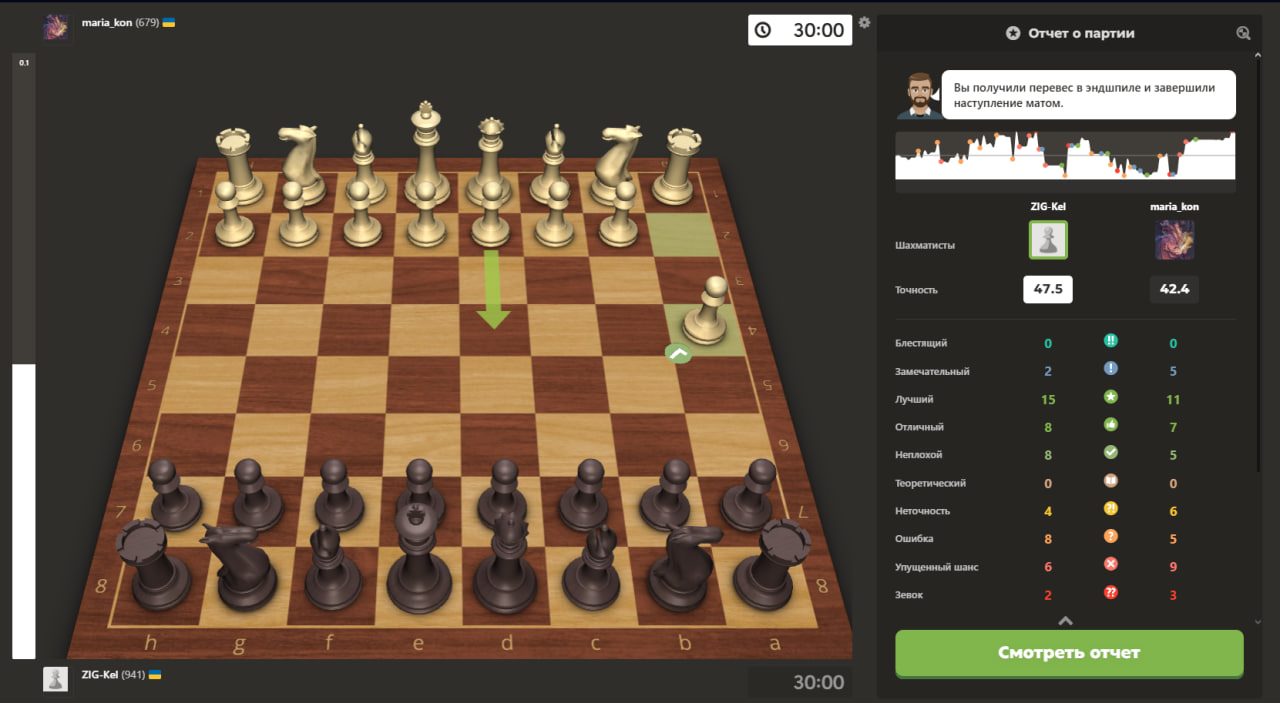Click the magnifier icon in report header
Screen dimensions: 1280x703
(x=1243, y=33)
